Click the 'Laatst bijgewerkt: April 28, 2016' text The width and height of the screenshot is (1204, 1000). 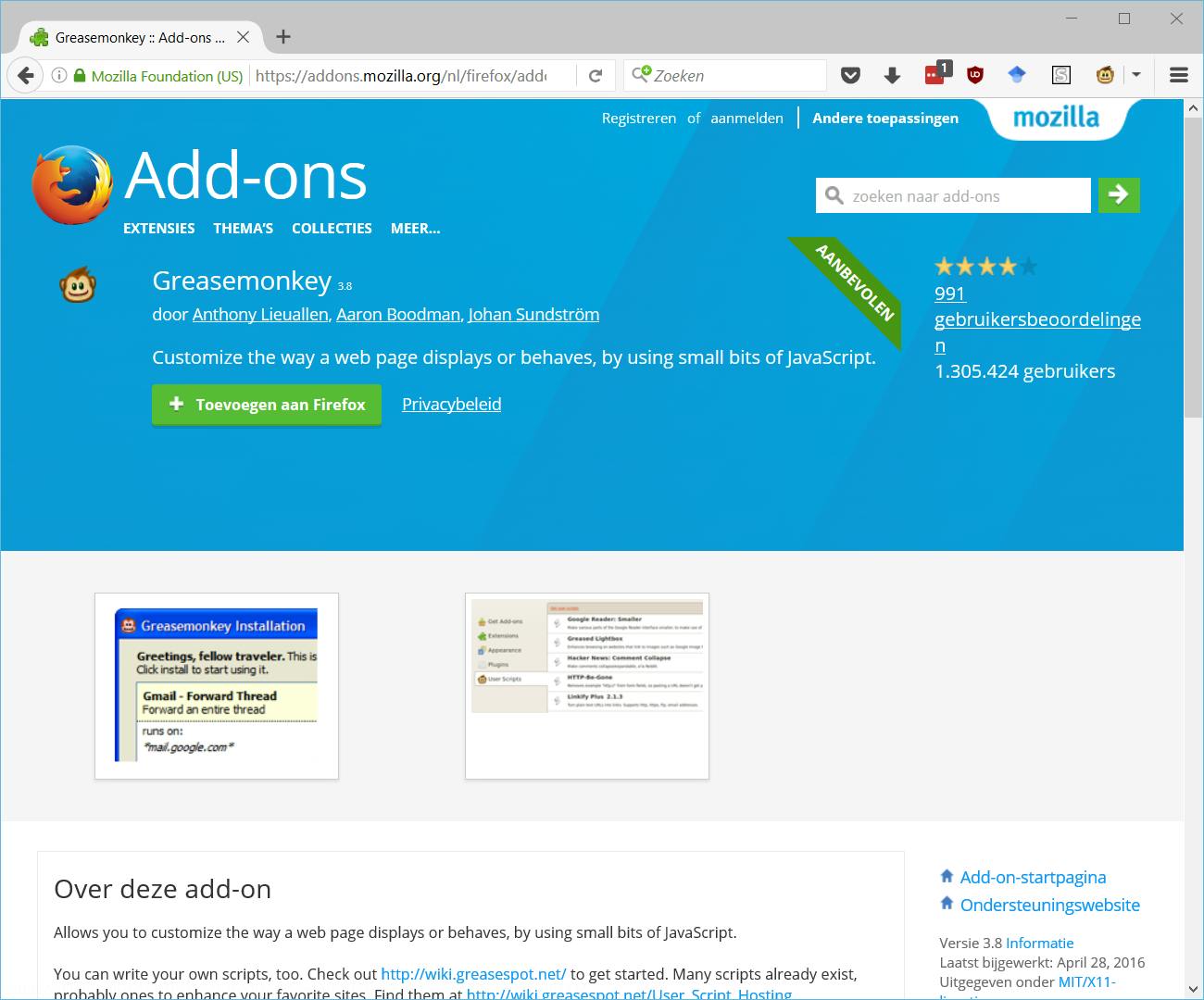tap(1042, 962)
